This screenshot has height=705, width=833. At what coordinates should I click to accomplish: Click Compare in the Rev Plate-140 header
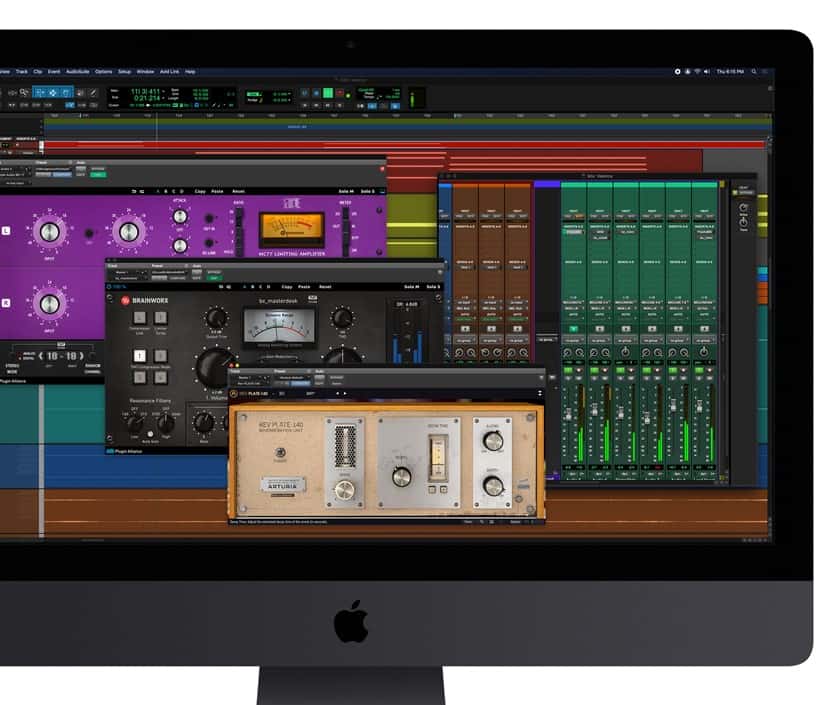(x=300, y=383)
